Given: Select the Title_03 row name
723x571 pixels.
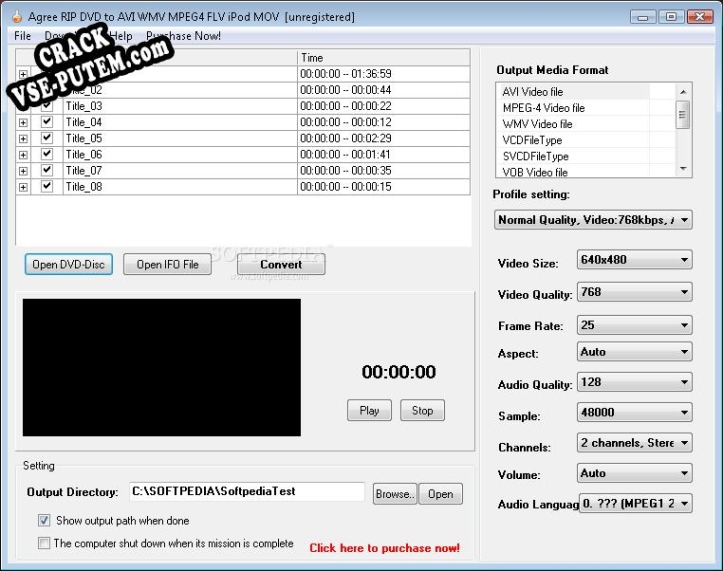Looking at the screenshot, I should 84,106.
